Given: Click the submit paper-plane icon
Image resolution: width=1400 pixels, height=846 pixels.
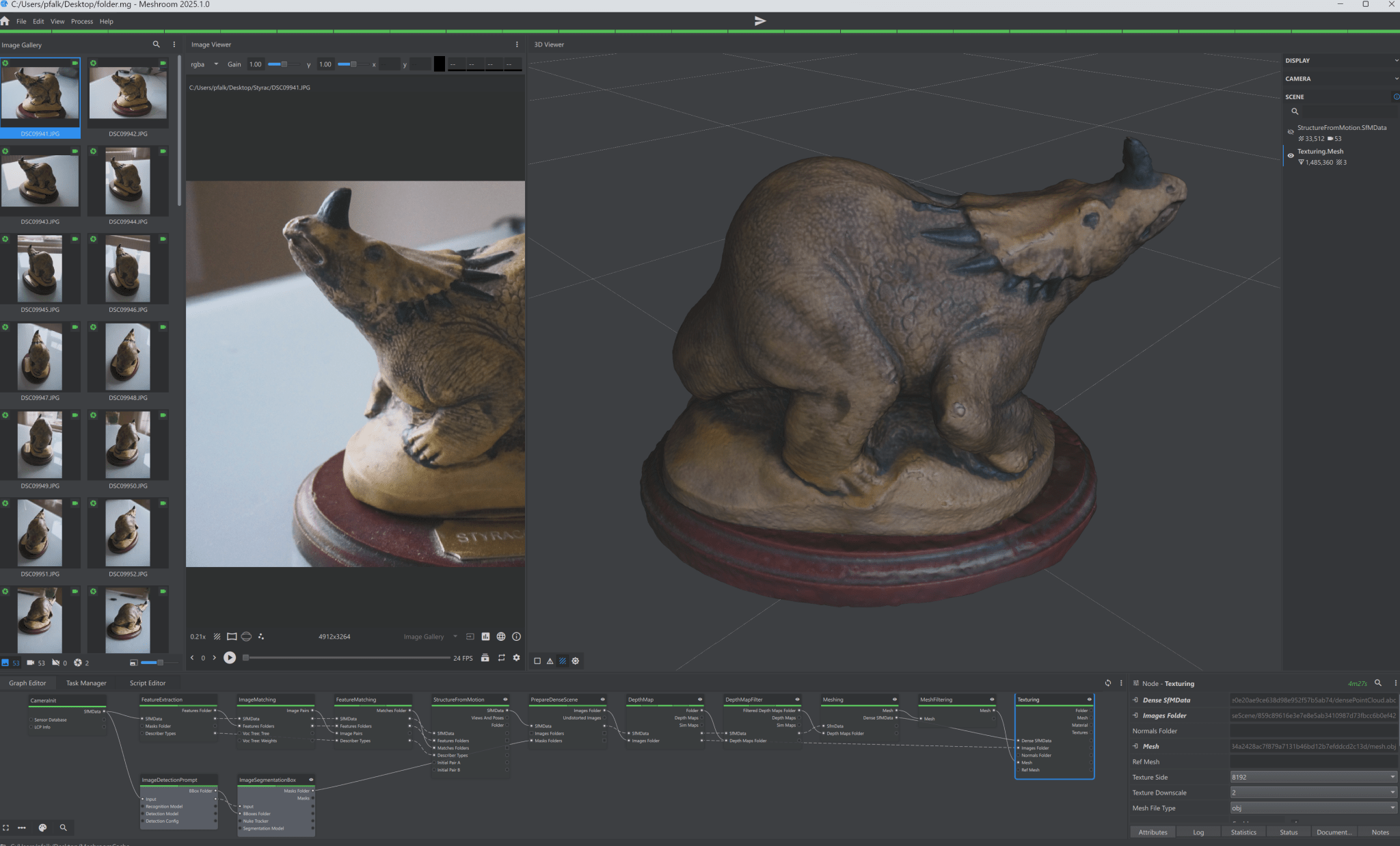Looking at the screenshot, I should pos(760,21).
